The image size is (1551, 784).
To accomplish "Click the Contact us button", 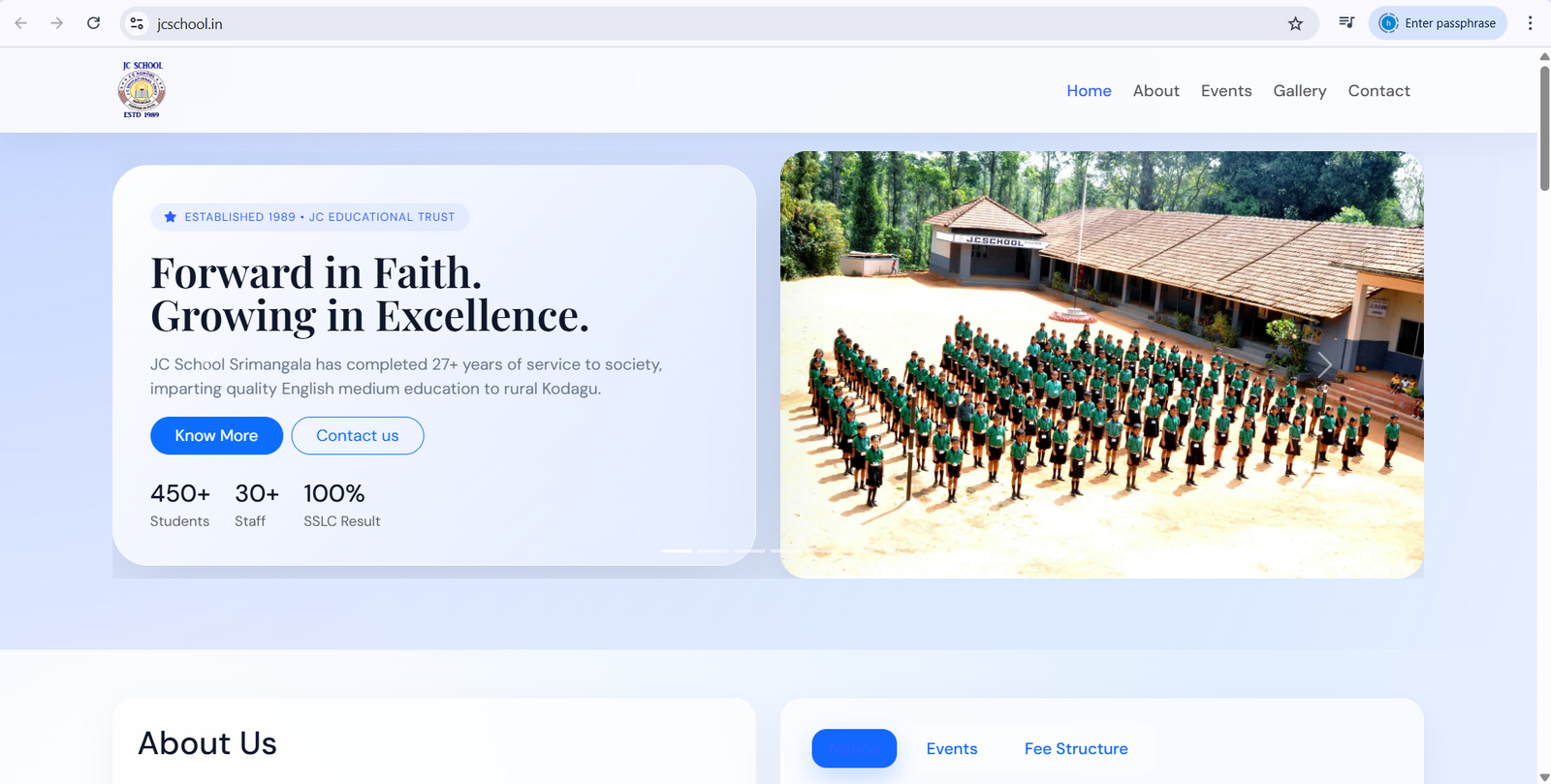I will (357, 436).
